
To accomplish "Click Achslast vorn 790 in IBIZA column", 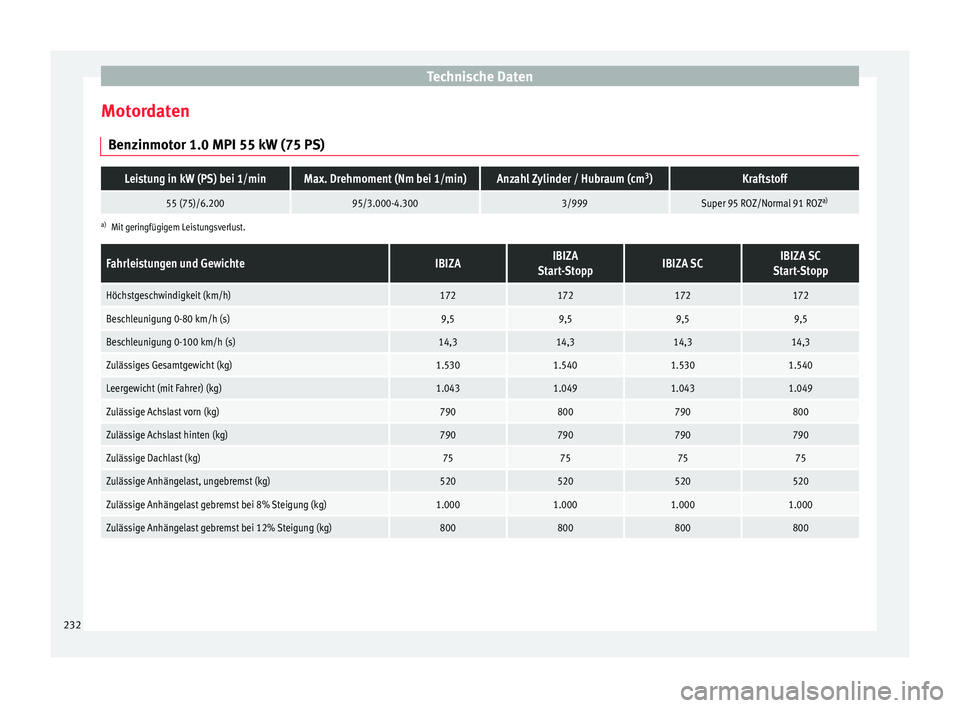I will [448, 412].
